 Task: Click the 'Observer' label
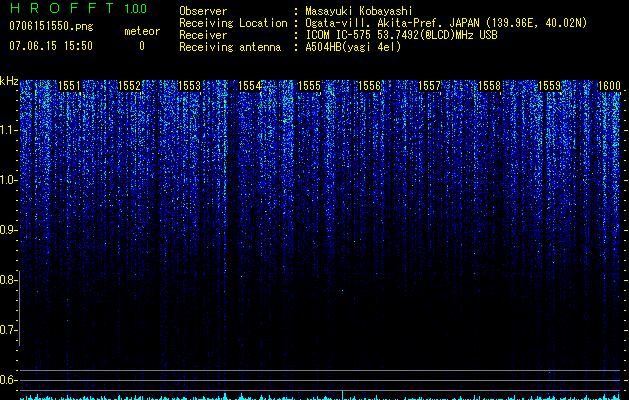coord(203,11)
